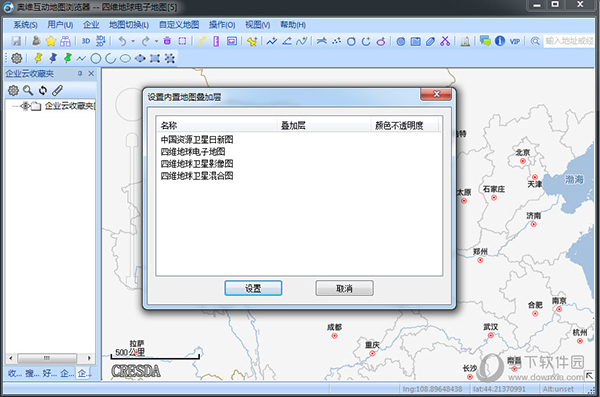This screenshot has height=397, width=600.
Task: Click the undo arrow icon
Action: point(122,41)
